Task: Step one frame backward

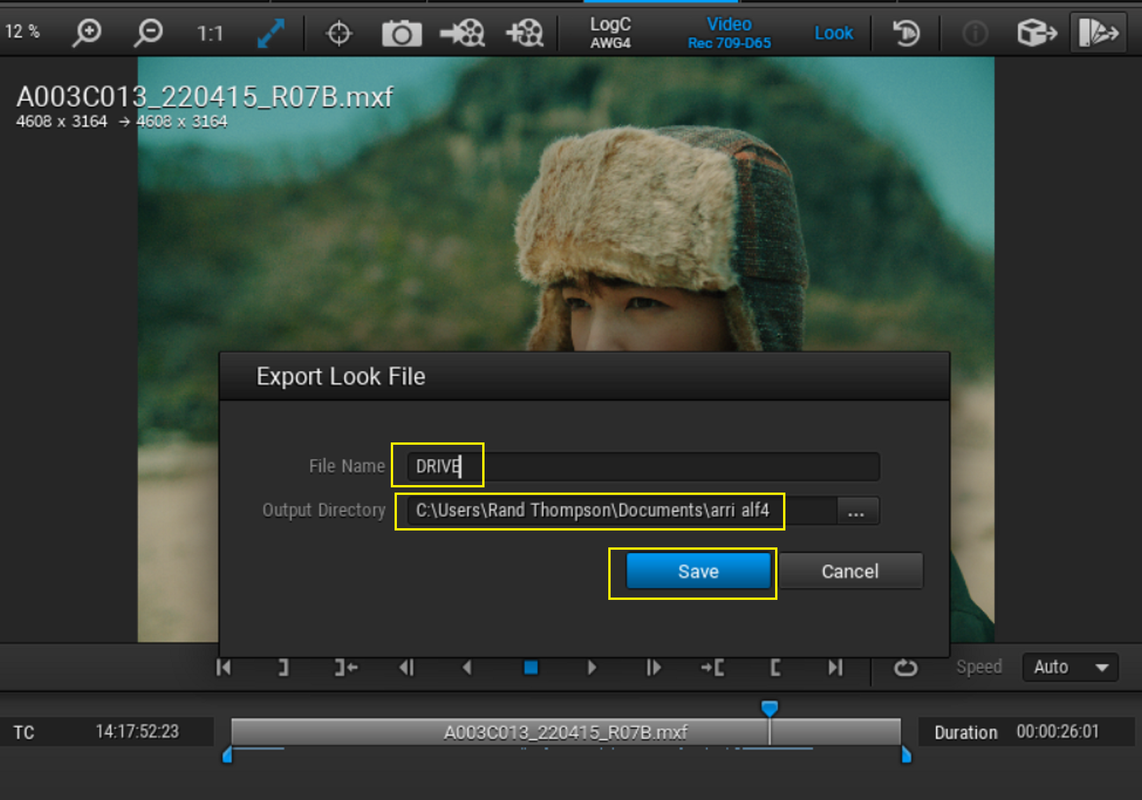Action: (x=407, y=667)
